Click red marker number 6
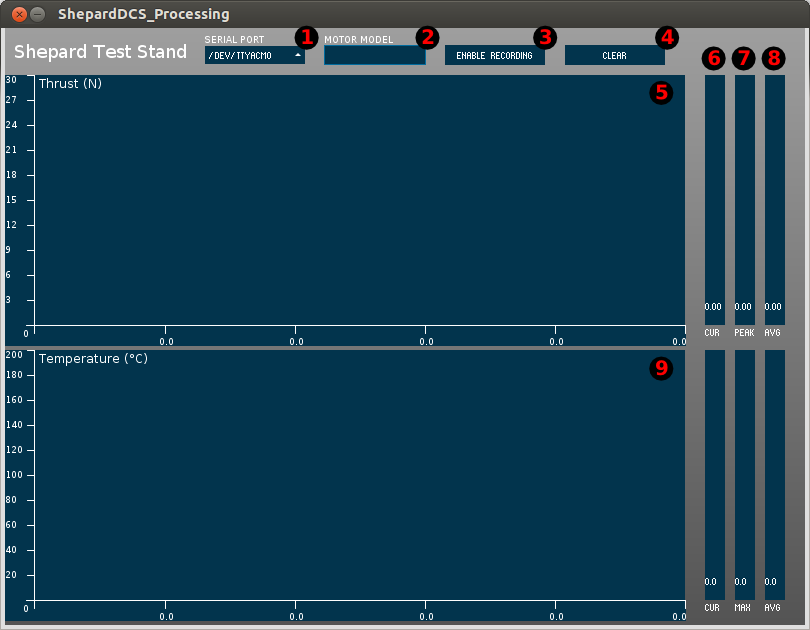The image size is (810, 630). tap(714, 58)
